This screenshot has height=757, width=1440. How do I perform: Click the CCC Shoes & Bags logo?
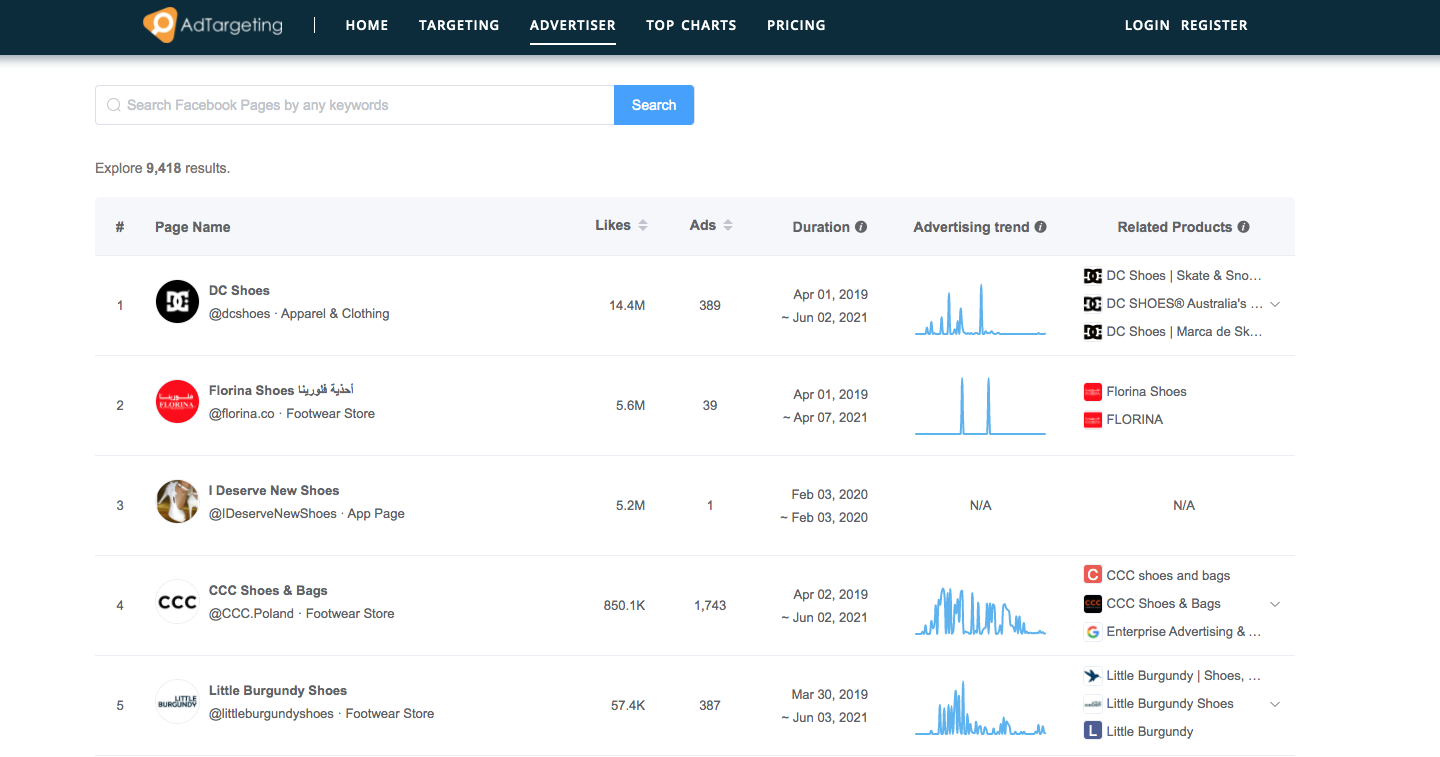[x=177, y=601]
